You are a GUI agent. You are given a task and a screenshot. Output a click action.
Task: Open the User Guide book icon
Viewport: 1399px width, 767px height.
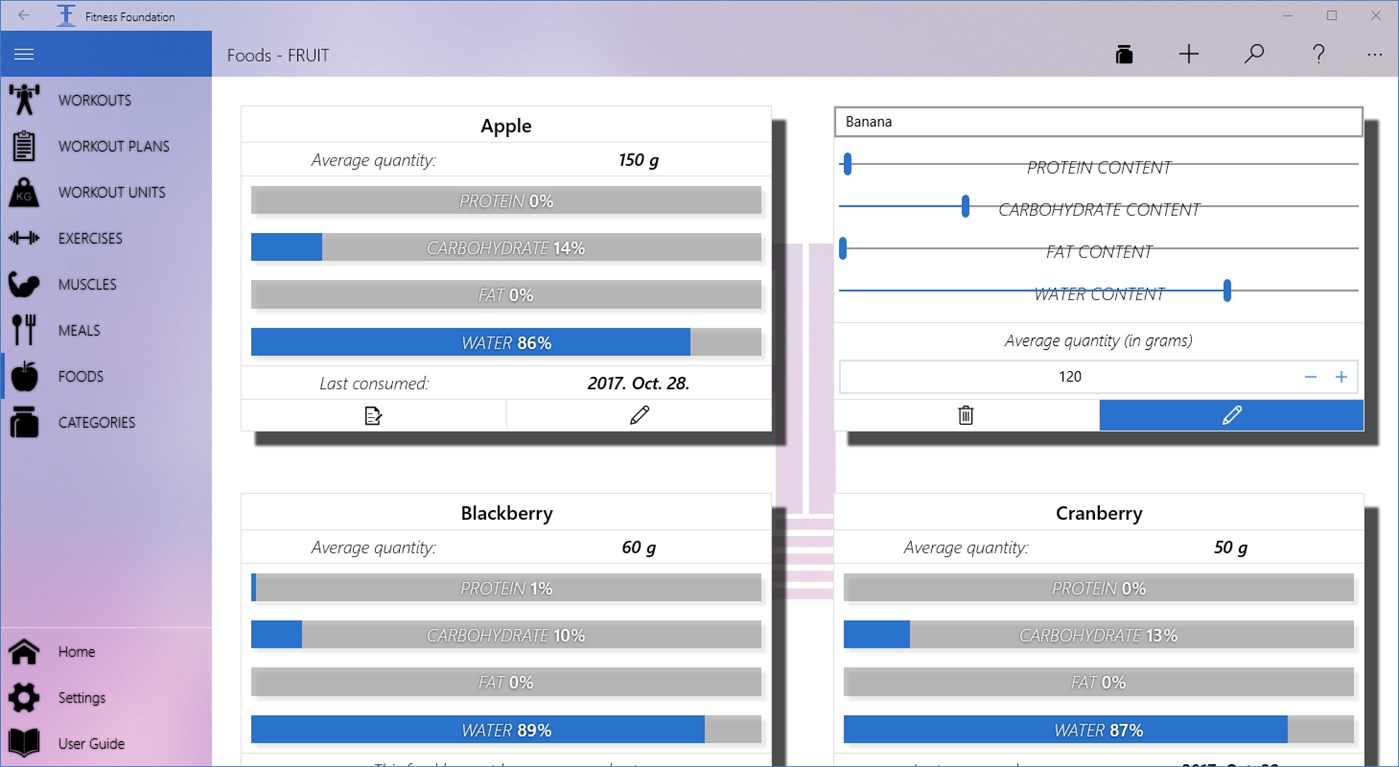24,743
